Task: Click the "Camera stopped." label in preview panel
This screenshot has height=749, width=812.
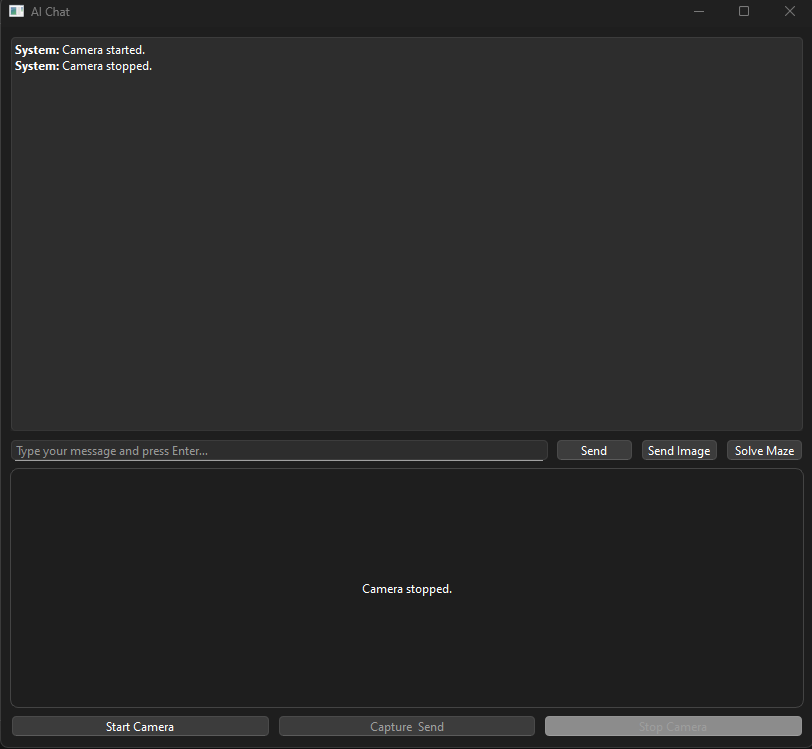Action: pyautogui.click(x=407, y=589)
